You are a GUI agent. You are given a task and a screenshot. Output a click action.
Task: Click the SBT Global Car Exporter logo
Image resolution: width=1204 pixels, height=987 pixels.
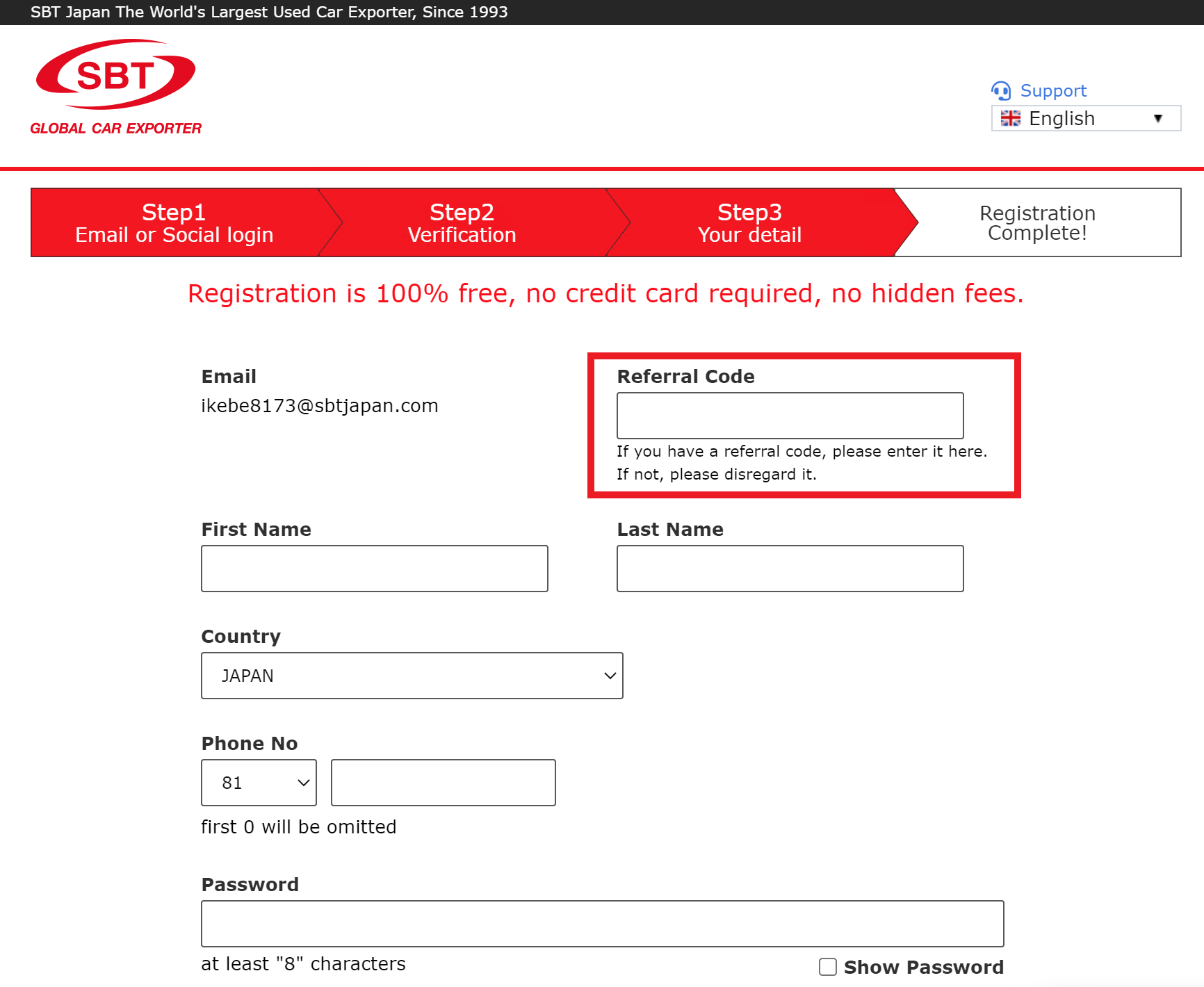[115, 88]
